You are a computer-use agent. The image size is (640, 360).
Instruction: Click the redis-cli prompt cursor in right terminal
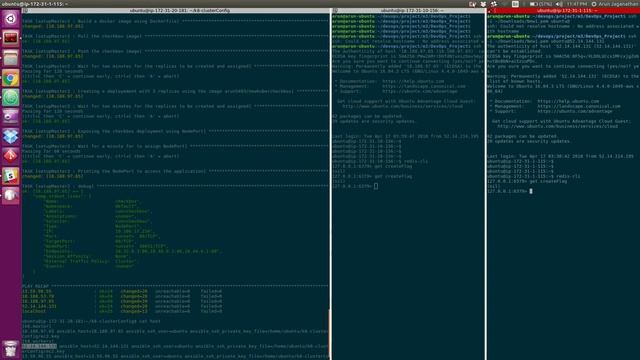click(531, 191)
